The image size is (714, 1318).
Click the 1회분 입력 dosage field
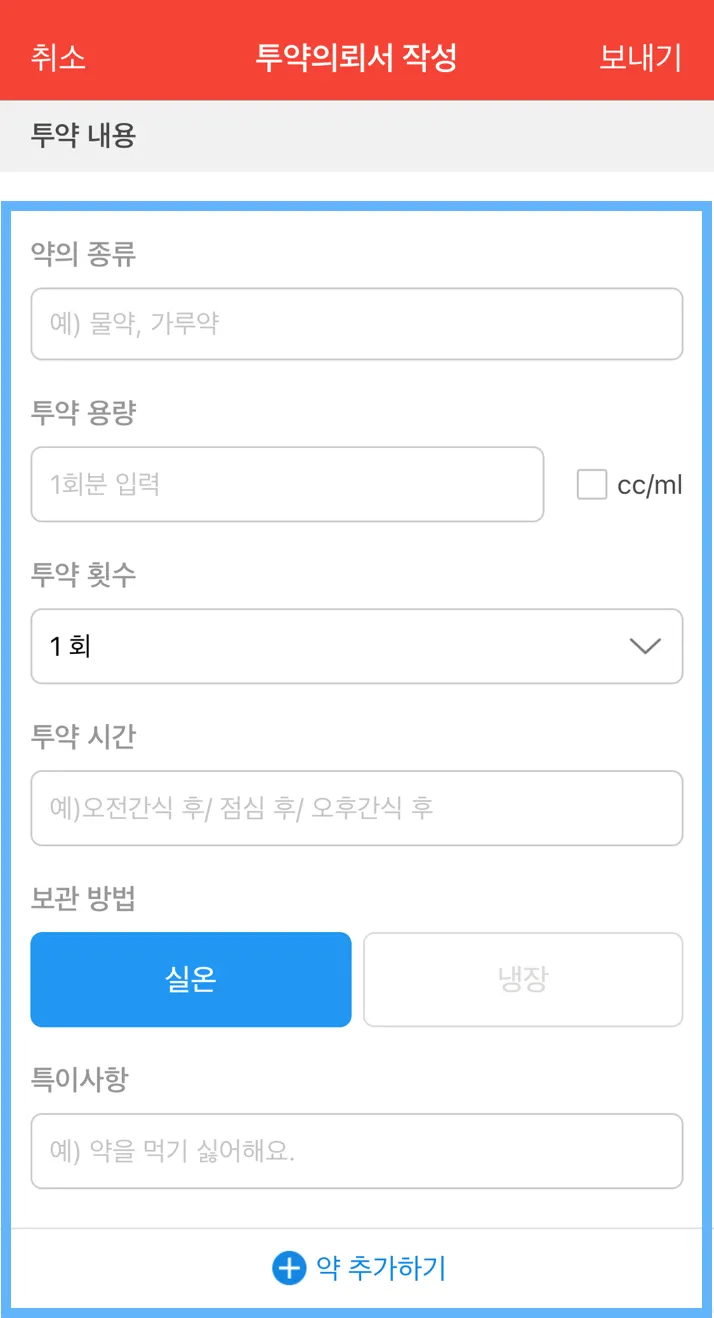point(287,485)
